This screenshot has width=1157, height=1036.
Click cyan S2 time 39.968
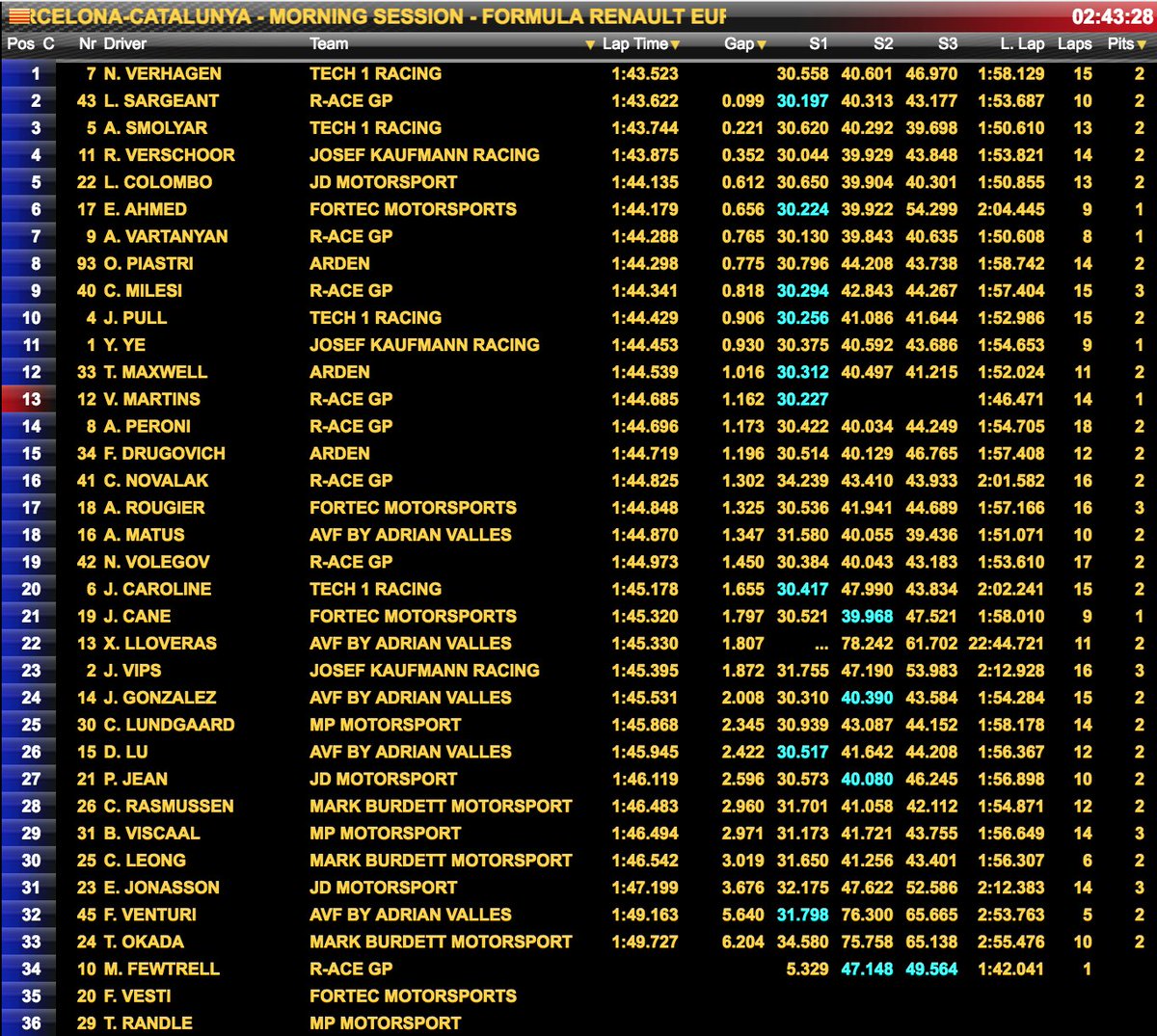(867, 616)
